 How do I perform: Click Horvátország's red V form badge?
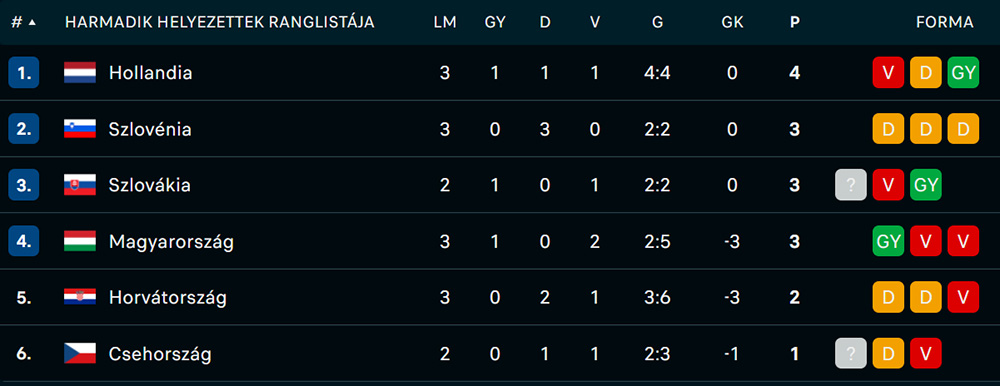click(963, 297)
